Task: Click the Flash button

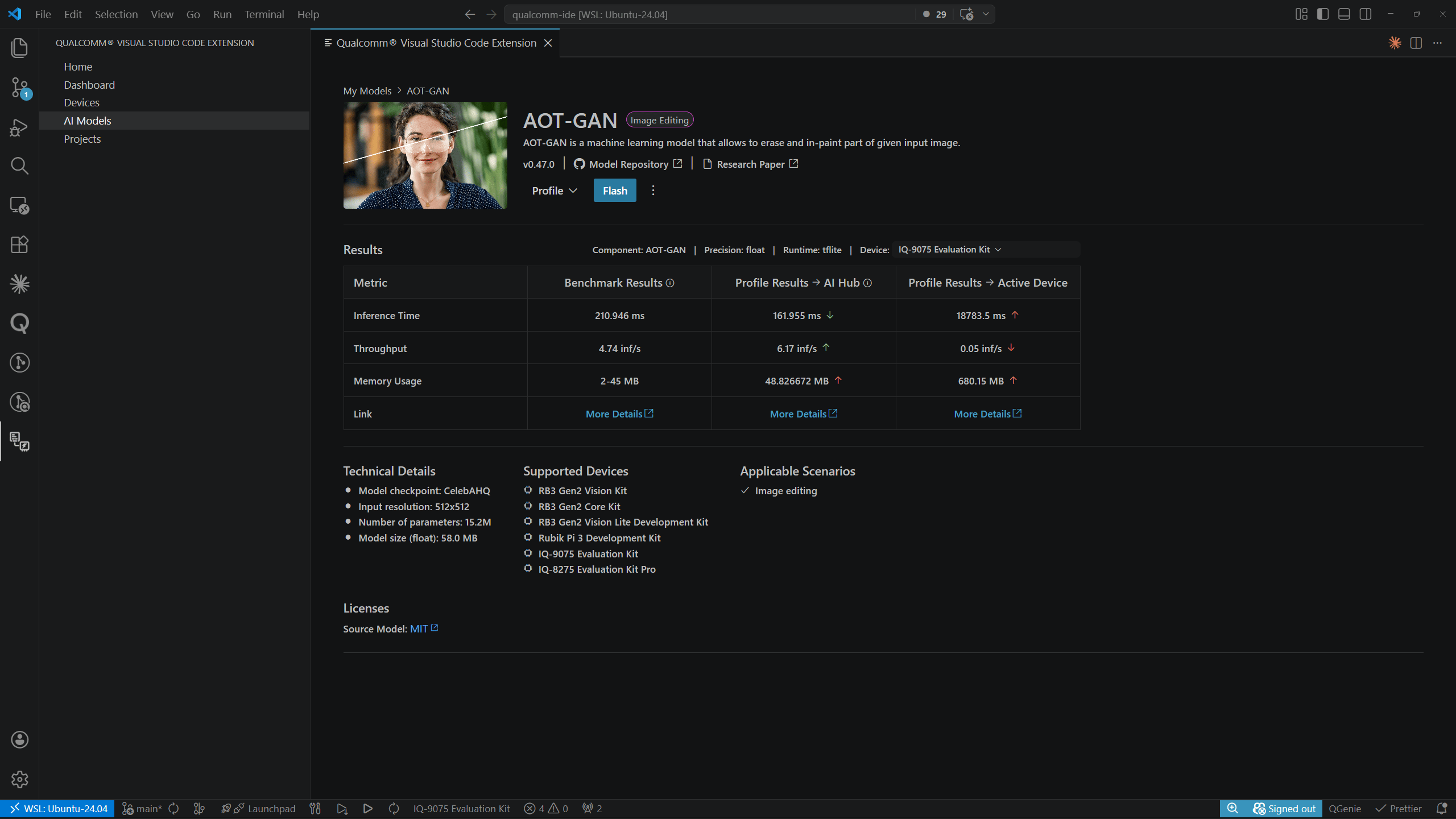Action: [x=615, y=191]
